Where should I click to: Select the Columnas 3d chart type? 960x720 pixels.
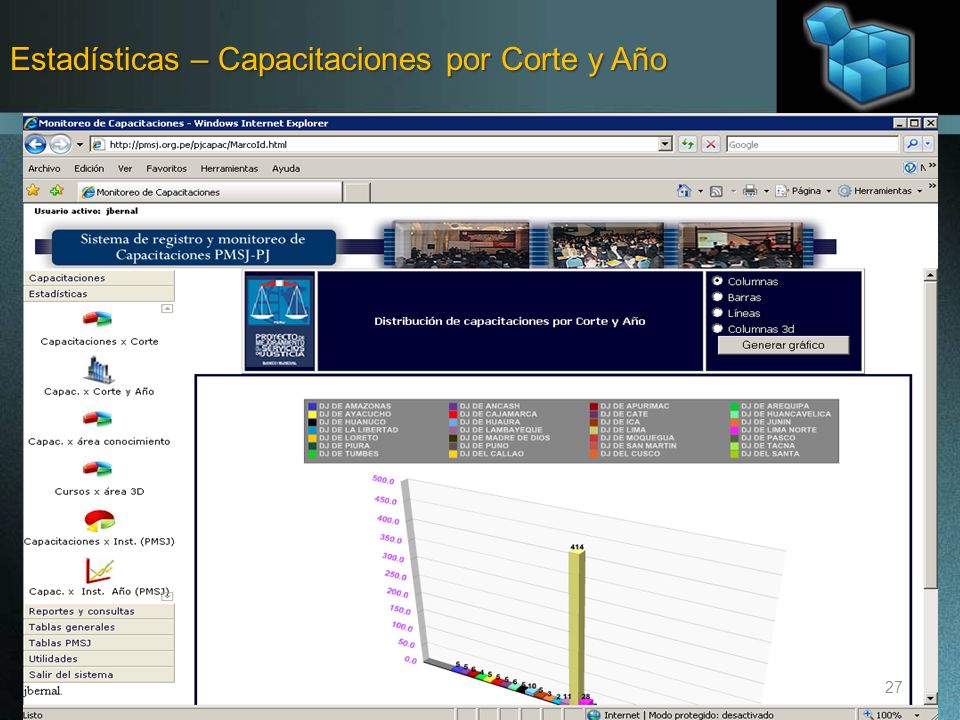point(718,329)
